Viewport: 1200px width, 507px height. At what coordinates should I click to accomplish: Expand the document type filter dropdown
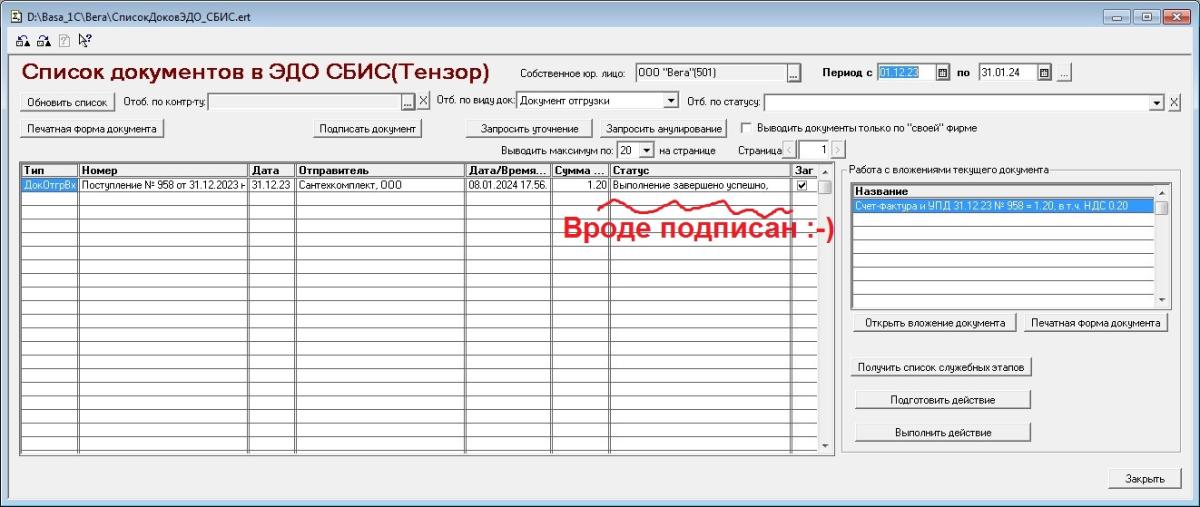tap(670, 101)
